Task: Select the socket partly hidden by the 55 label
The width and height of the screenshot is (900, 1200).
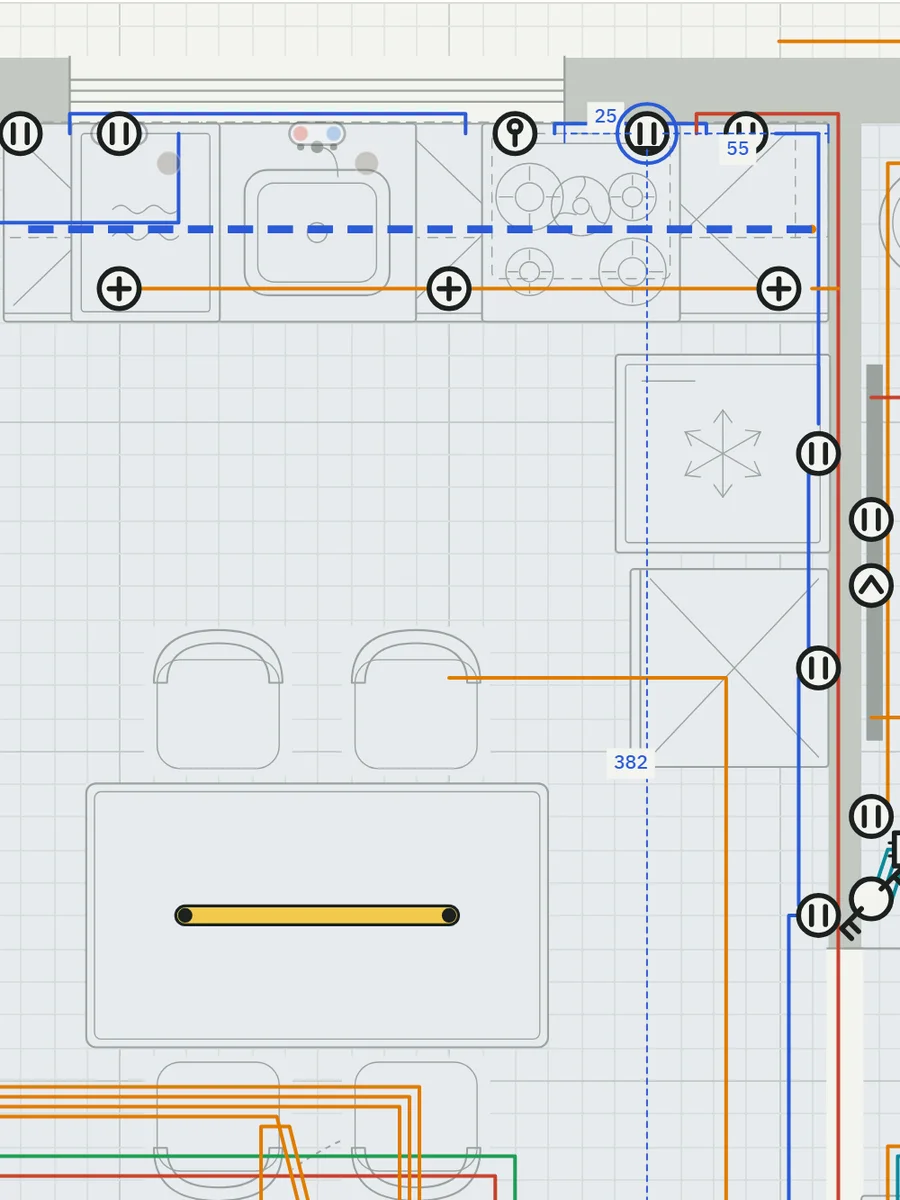Action: (x=745, y=128)
